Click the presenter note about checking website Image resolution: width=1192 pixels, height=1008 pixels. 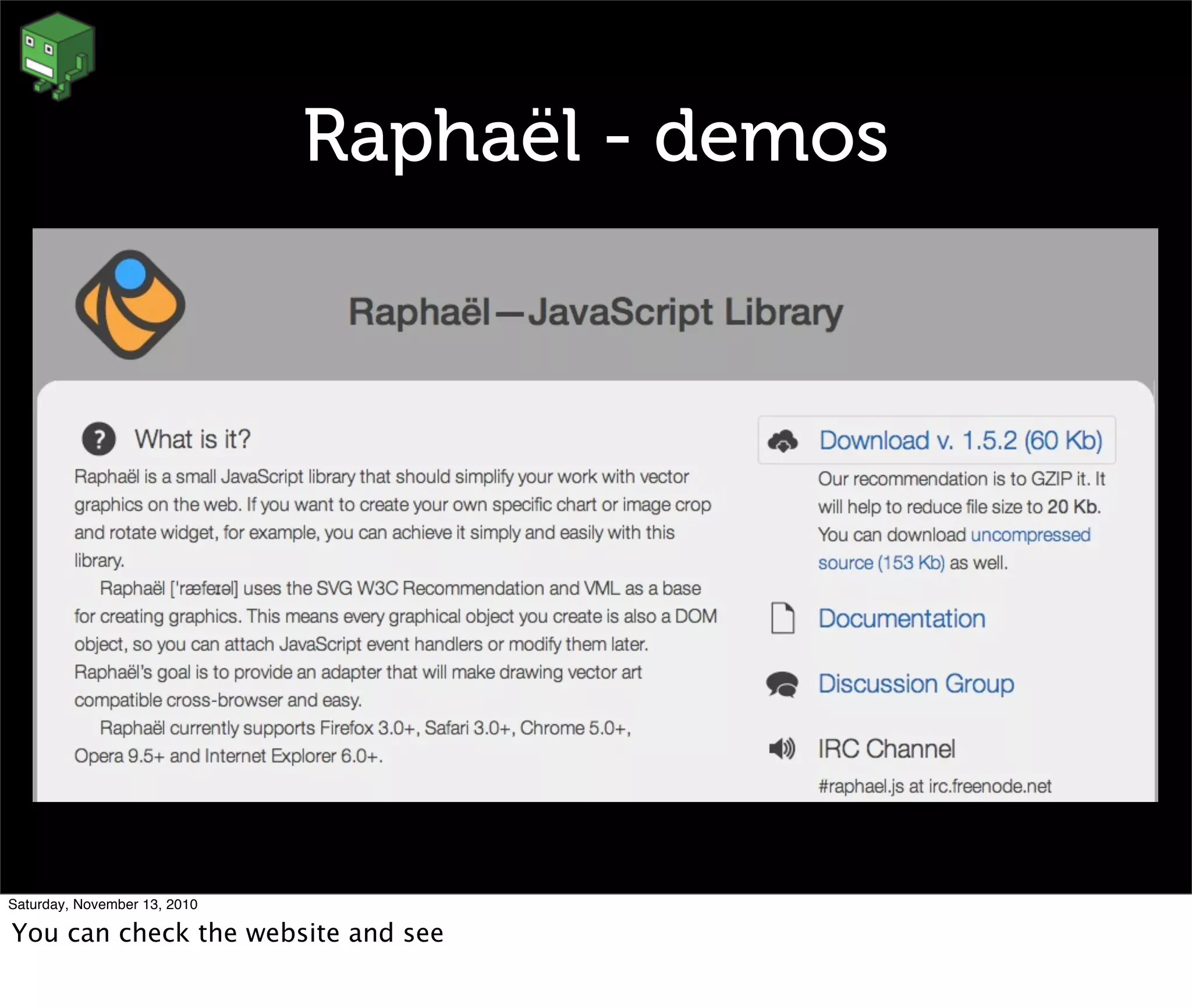pos(228,933)
